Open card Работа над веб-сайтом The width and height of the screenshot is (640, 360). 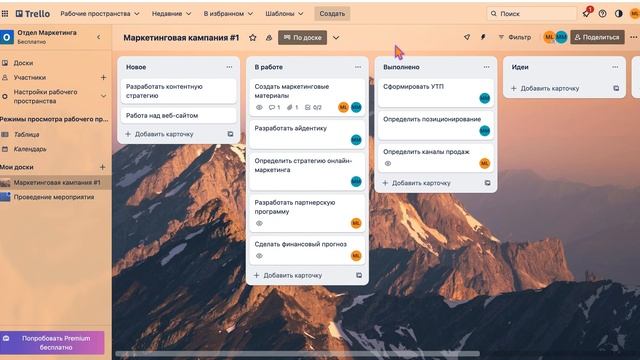pyautogui.click(x=178, y=116)
